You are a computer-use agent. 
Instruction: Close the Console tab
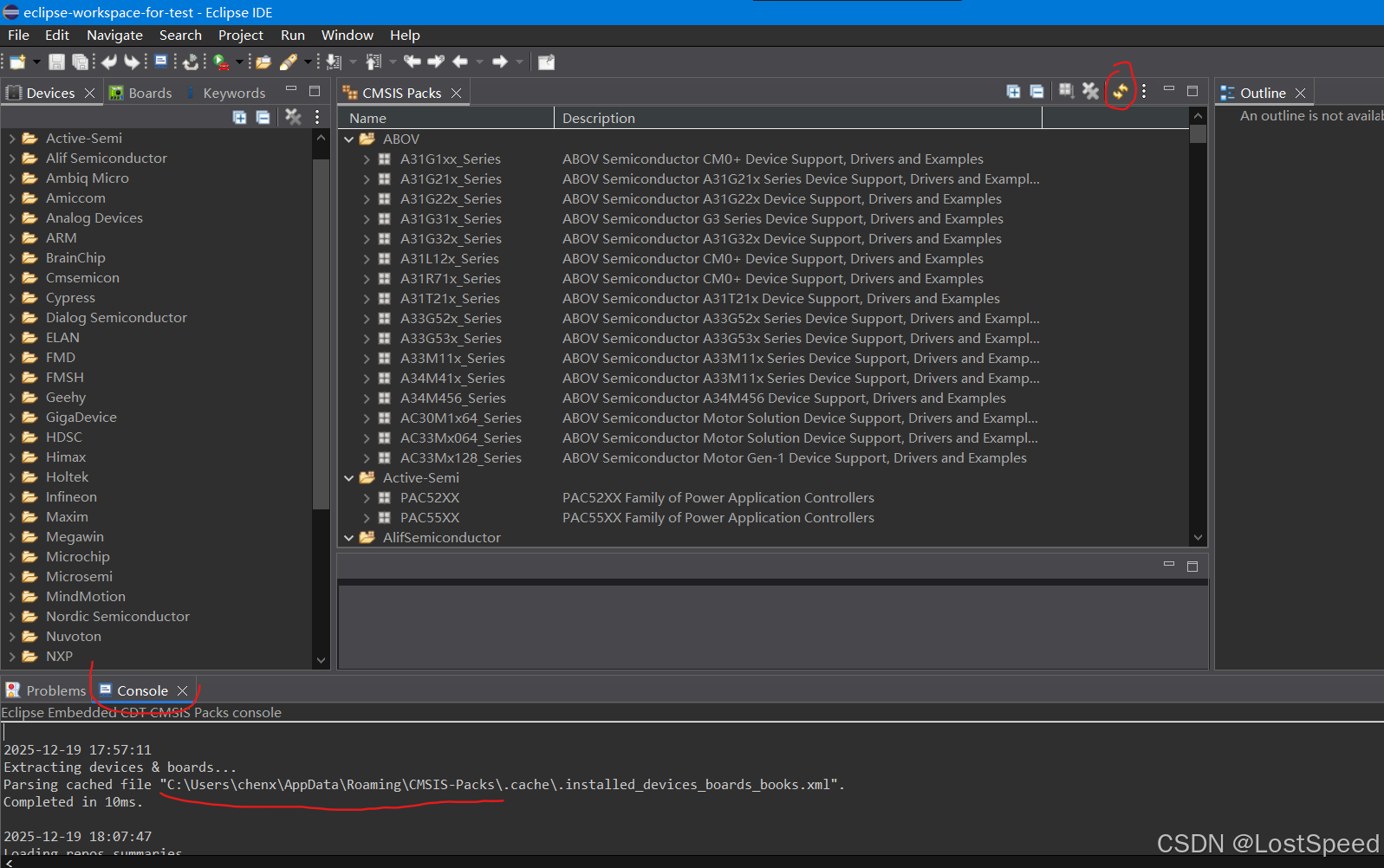tap(182, 690)
